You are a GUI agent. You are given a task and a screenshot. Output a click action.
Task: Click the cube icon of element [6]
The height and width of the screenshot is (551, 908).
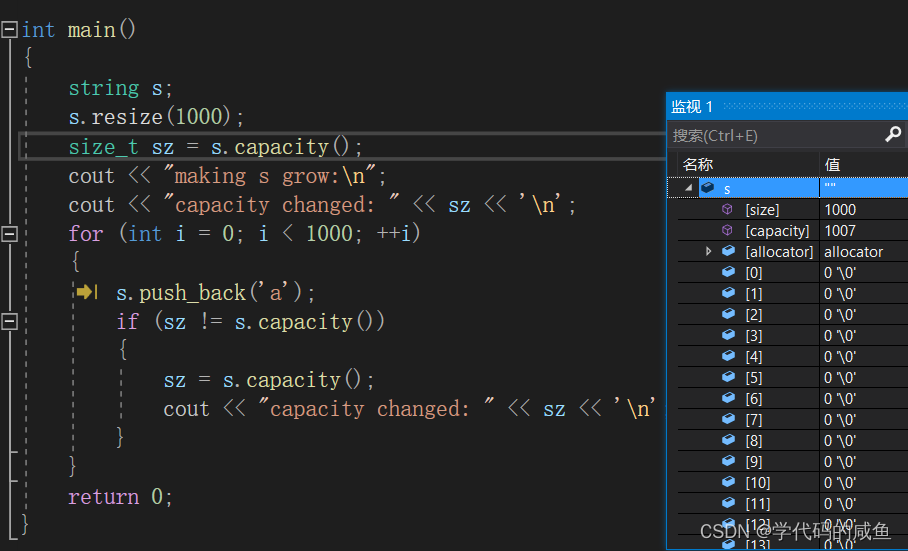point(728,398)
